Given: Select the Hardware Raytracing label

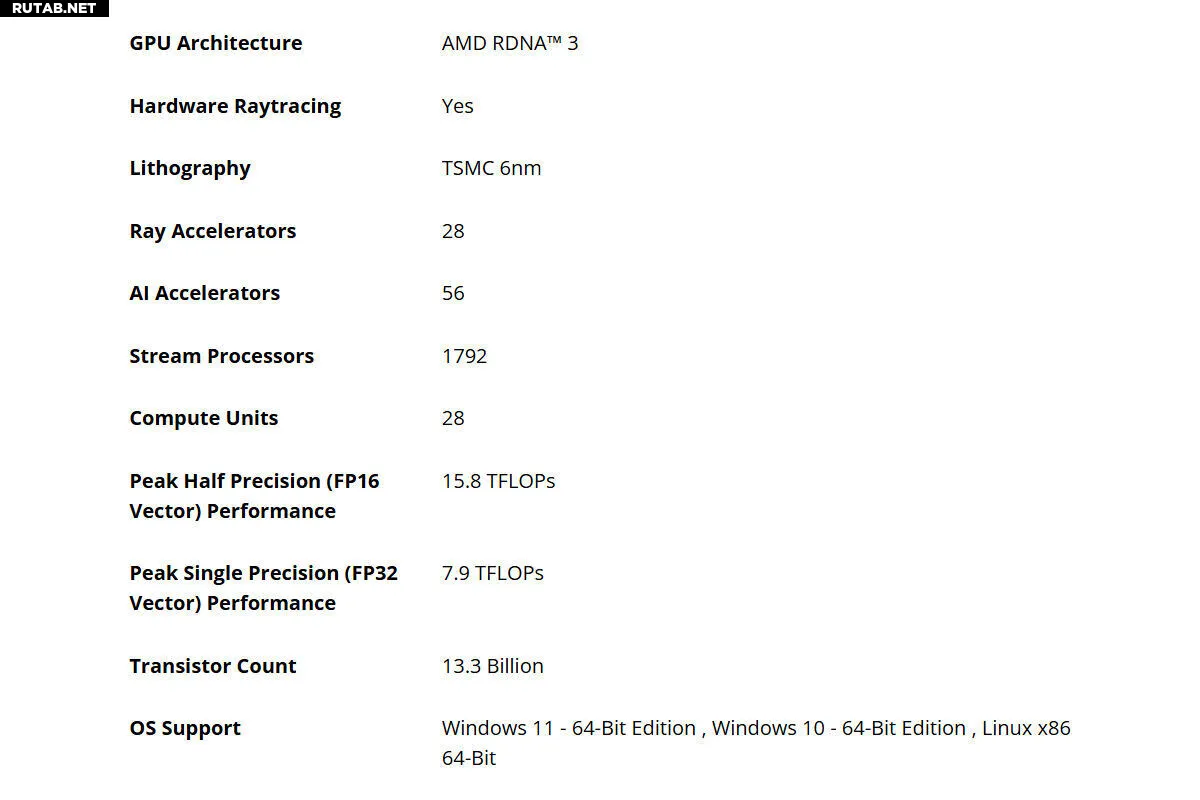Looking at the screenshot, I should pyautogui.click(x=235, y=106).
